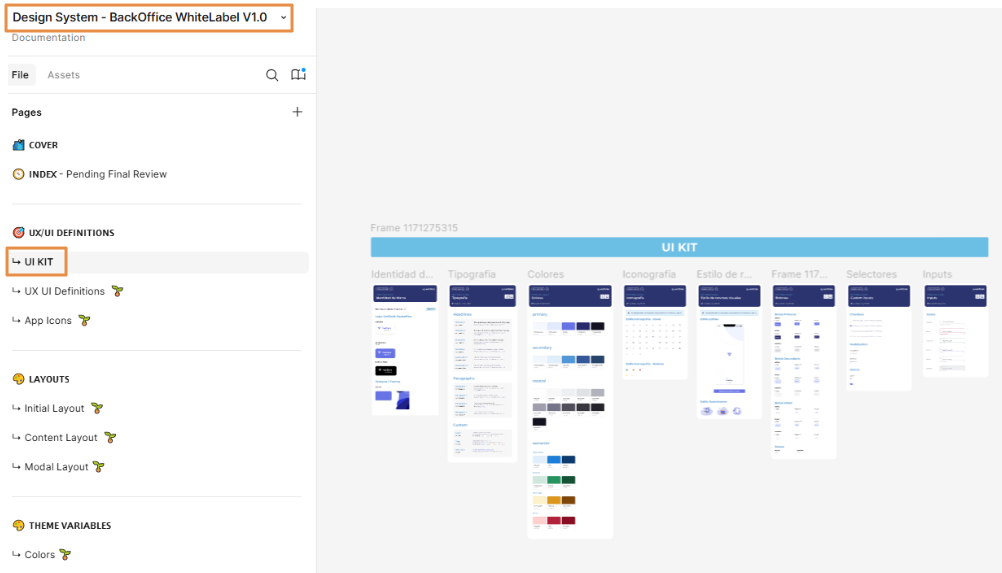Open the Colors page under Theme Variables
Image resolution: width=1002 pixels, height=573 pixels.
40,555
